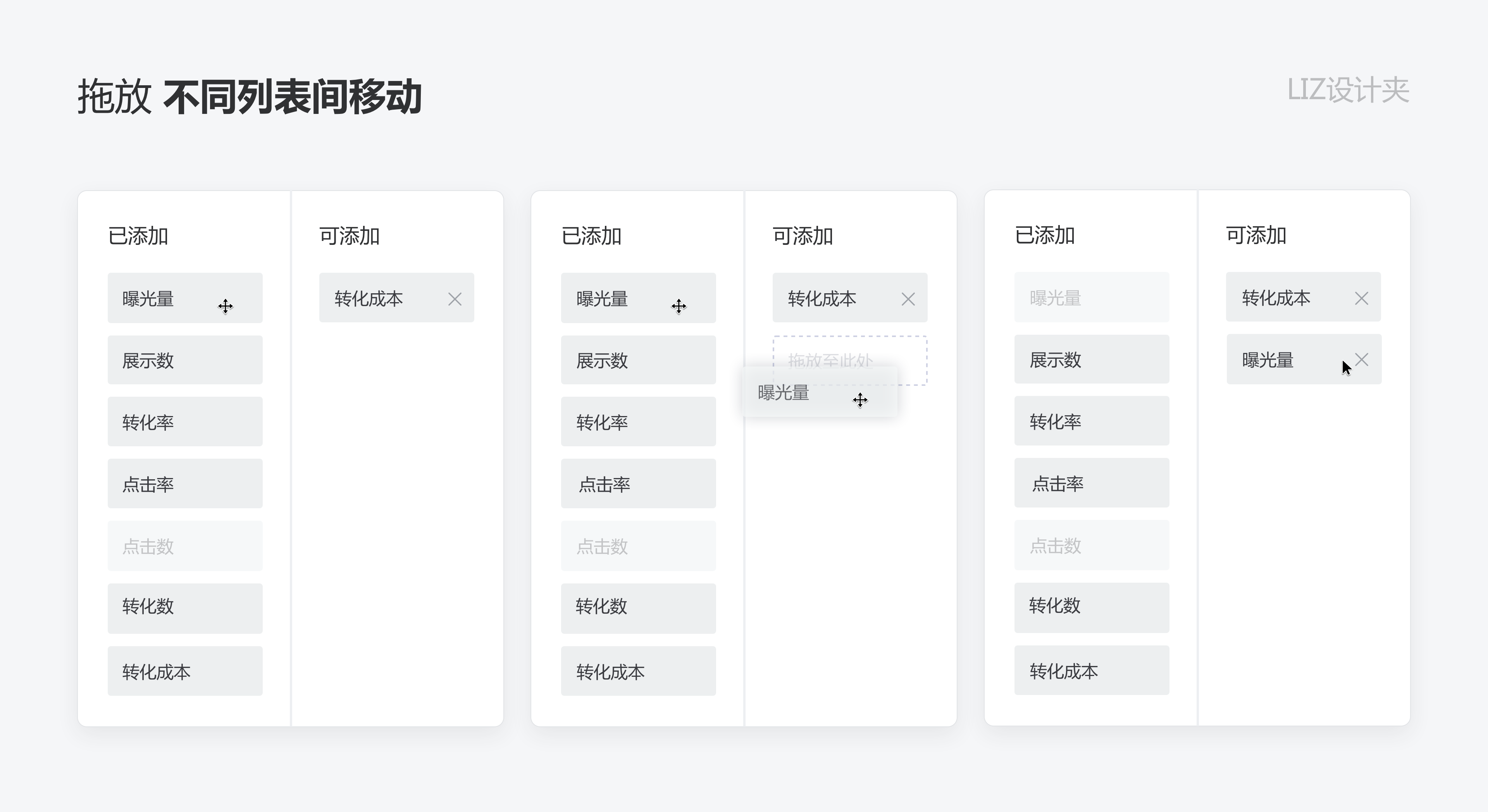The height and width of the screenshot is (812, 1488).
Task: Click the move cursor icon on middle panel's 已添加 曝光量
Action: pyautogui.click(x=679, y=306)
